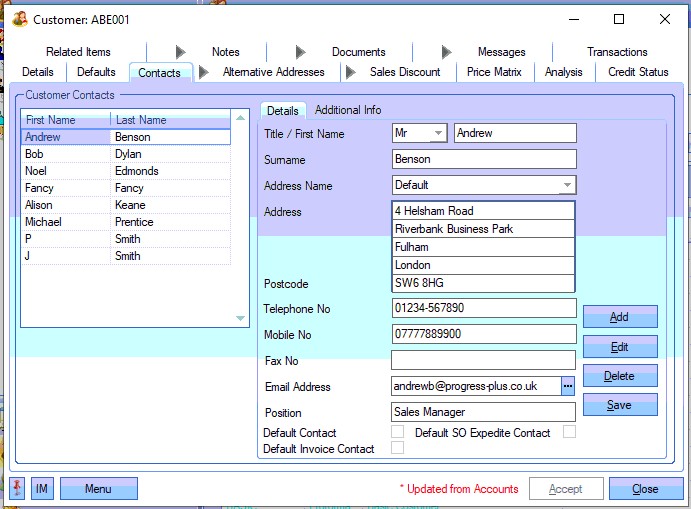The width and height of the screenshot is (691, 509).
Task: Click the ellipsis button beside Email Address
Action: pyautogui.click(x=568, y=386)
